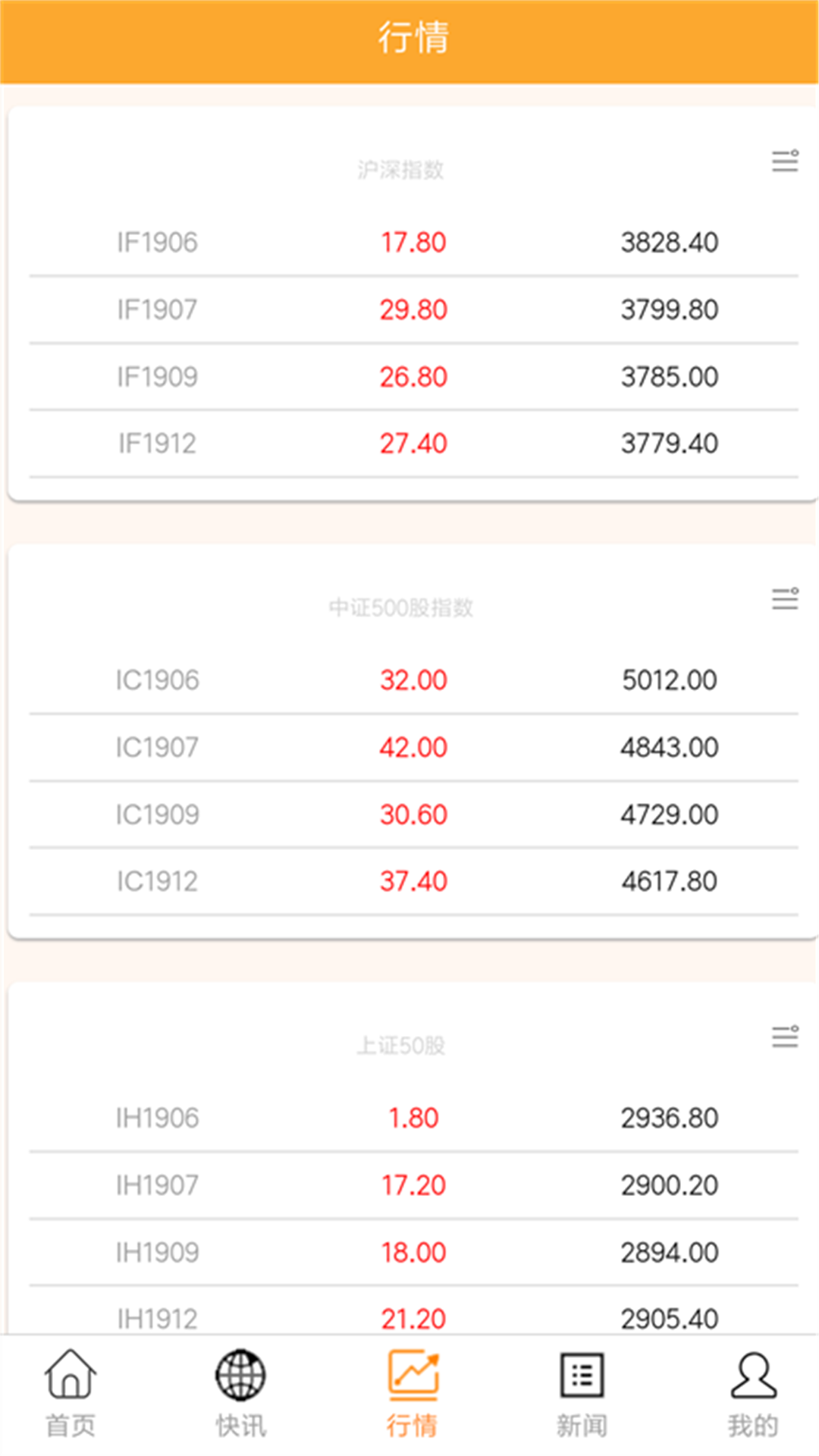Screen dimensions: 819x1456
Task: Tap the IF1909 price change 26.80
Action: [413, 377]
